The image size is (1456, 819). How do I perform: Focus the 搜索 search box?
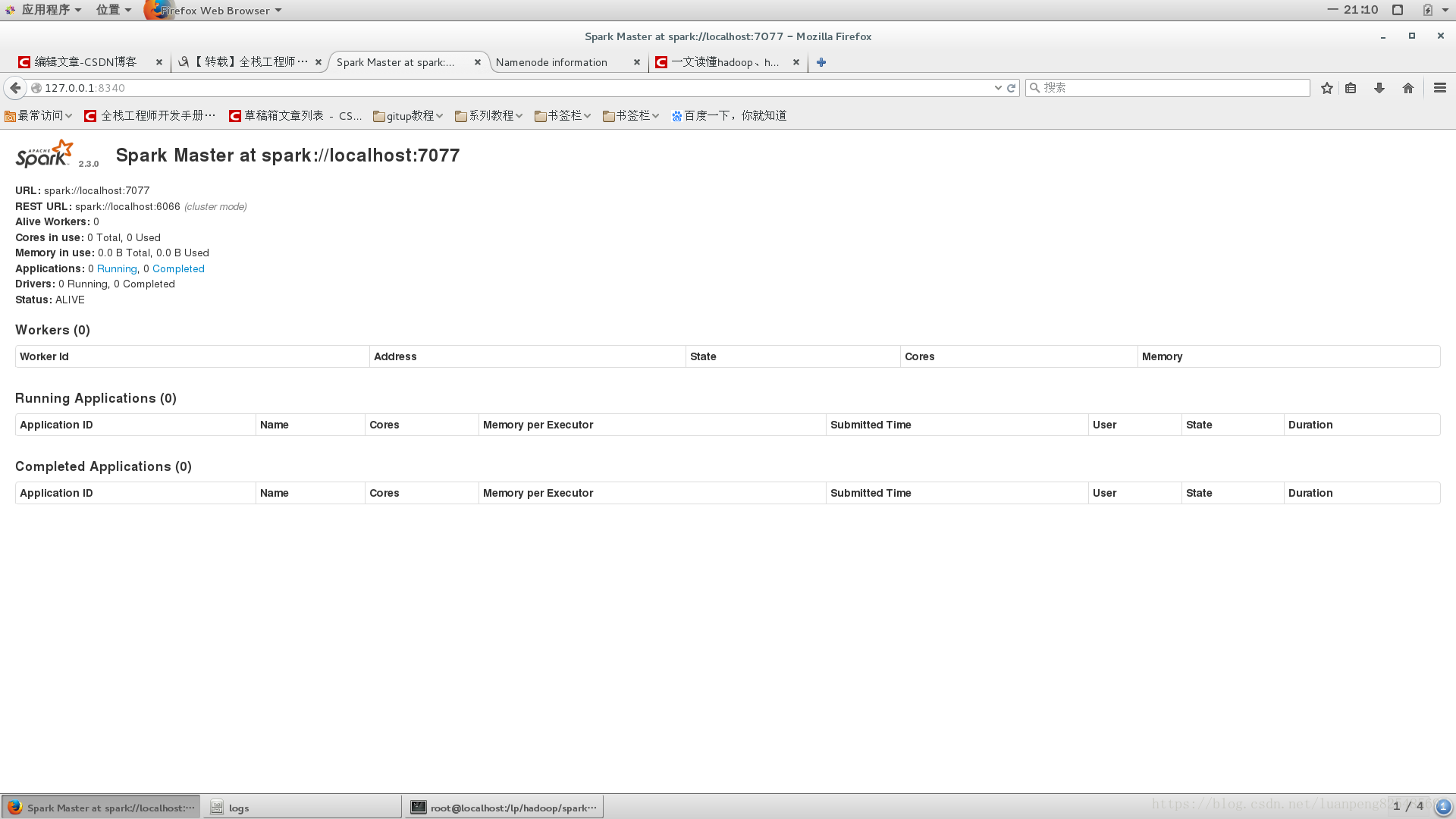pos(1168,88)
